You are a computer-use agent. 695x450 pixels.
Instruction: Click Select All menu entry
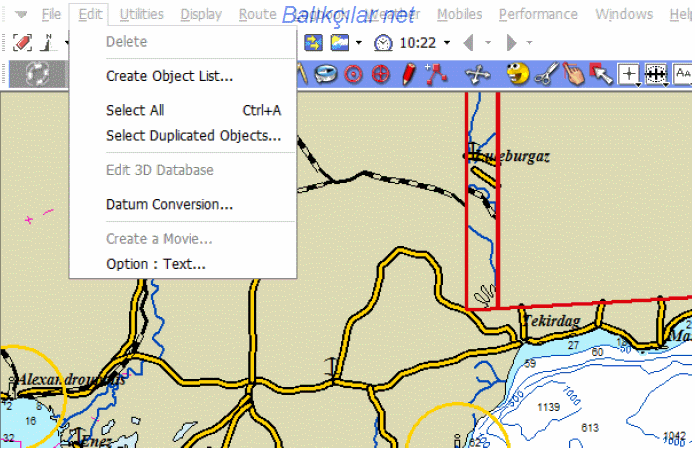click(135, 110)
